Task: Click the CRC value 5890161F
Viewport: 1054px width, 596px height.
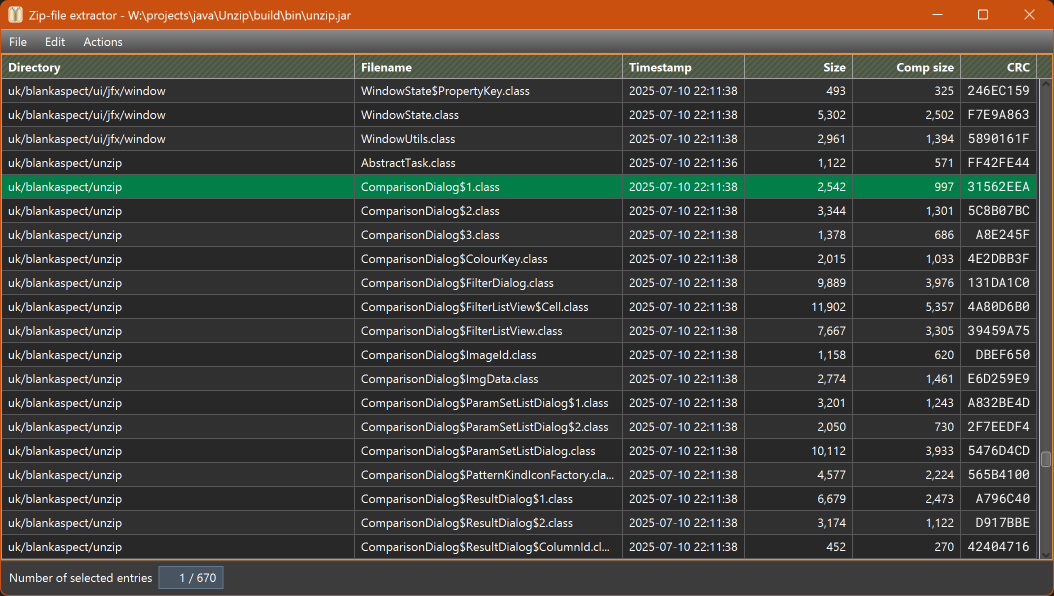Action: coord(998,139)
